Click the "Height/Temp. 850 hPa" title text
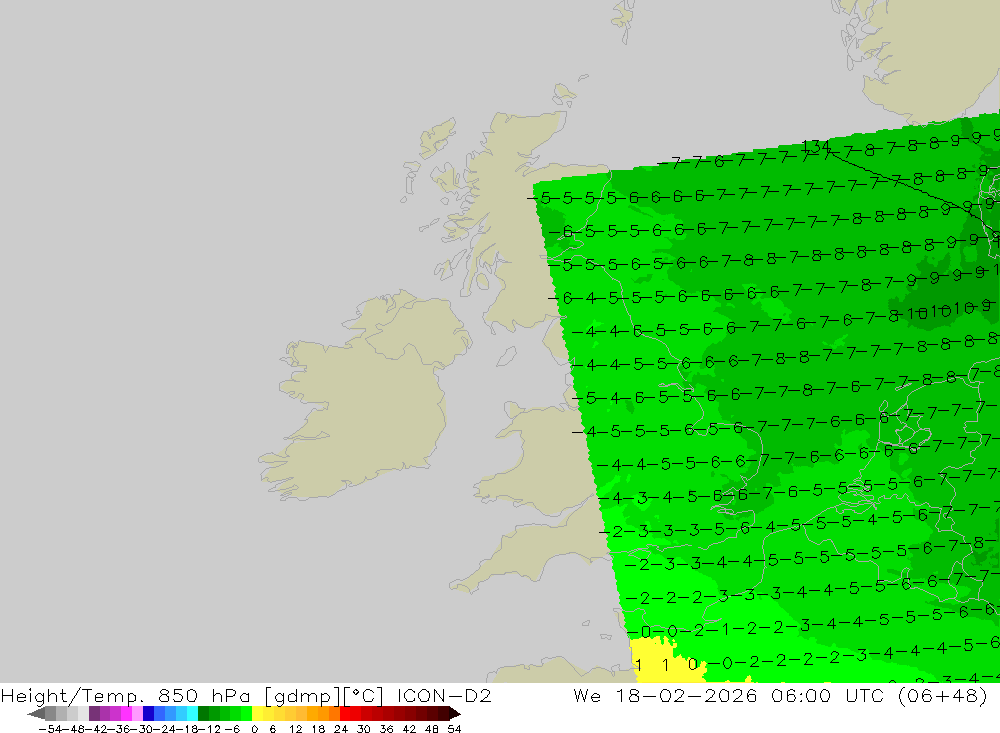Viewport: 1000px width, 733px height. point(126,695)
